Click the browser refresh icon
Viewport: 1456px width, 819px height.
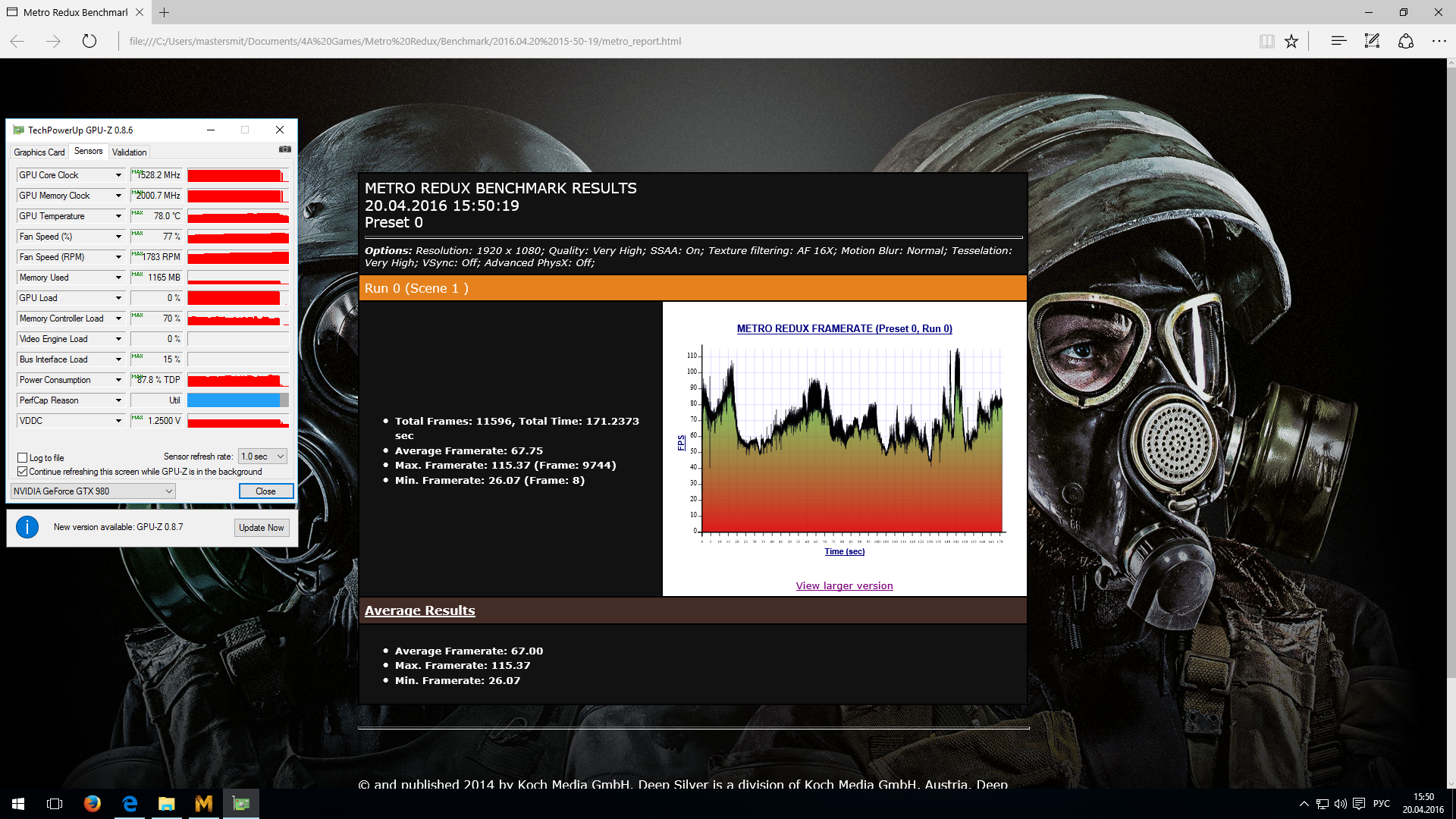tap(89, 41)
